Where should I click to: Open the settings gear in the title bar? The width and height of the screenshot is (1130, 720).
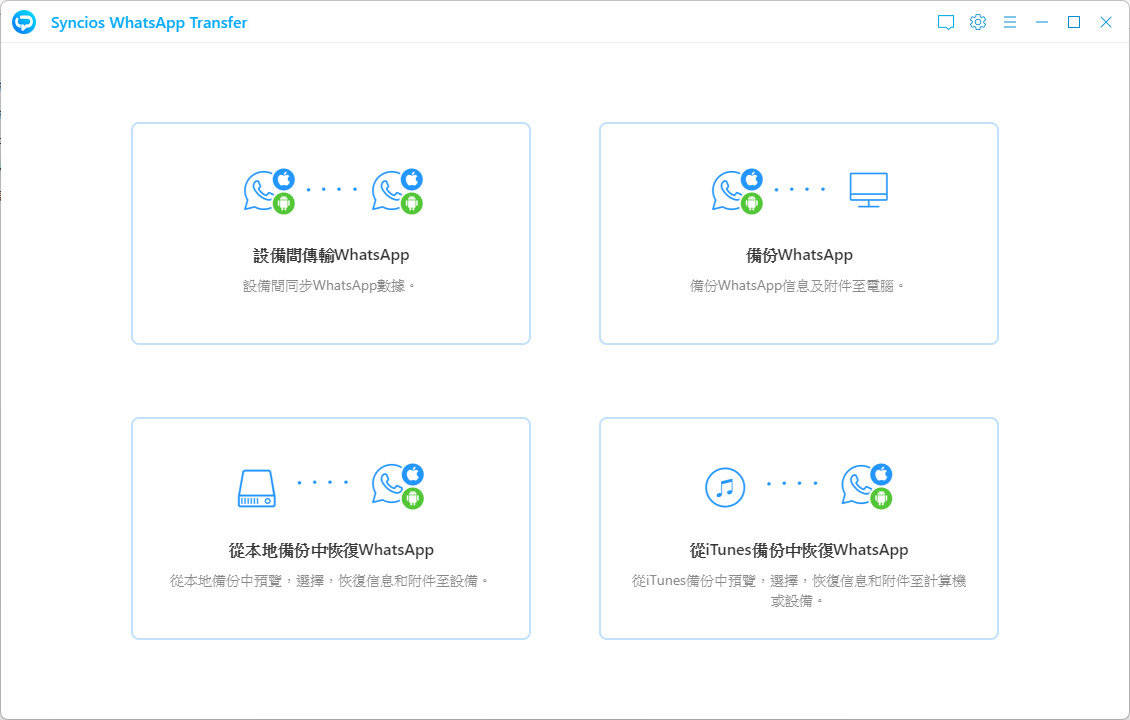pos(977,21)
